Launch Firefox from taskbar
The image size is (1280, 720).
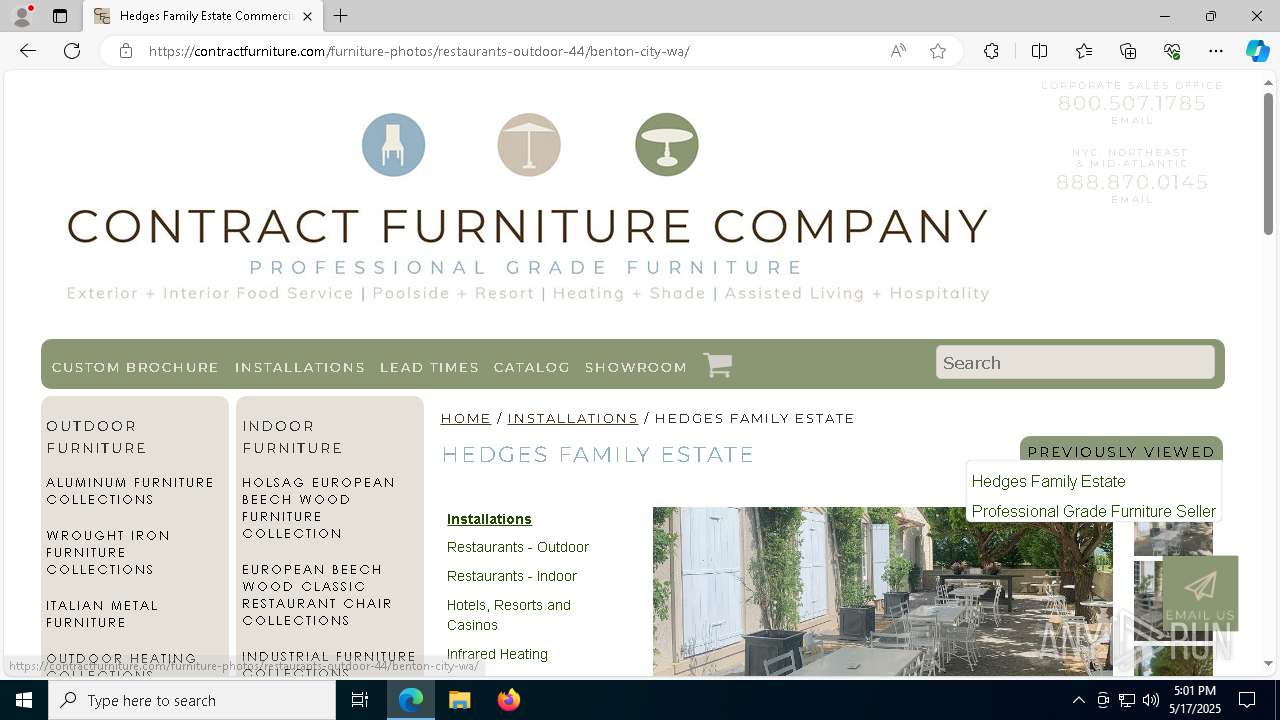pyautogui.click(x=509, y=700)
